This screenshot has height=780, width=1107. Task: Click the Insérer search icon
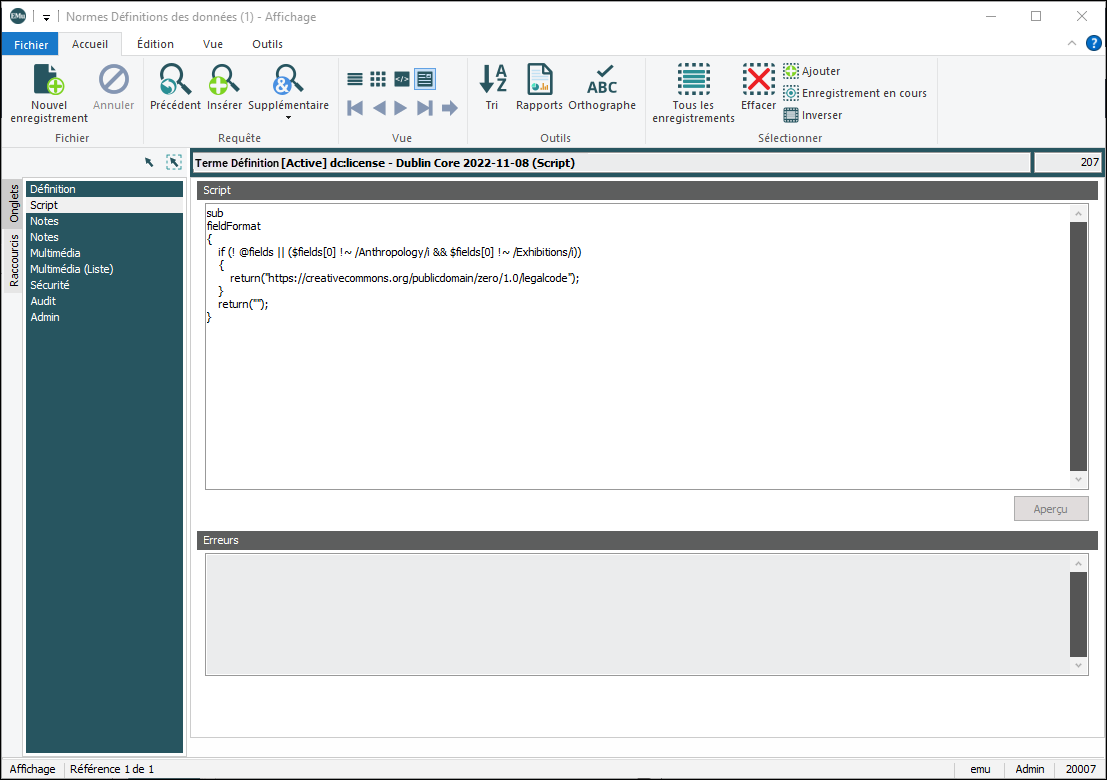tap(224, 80)
